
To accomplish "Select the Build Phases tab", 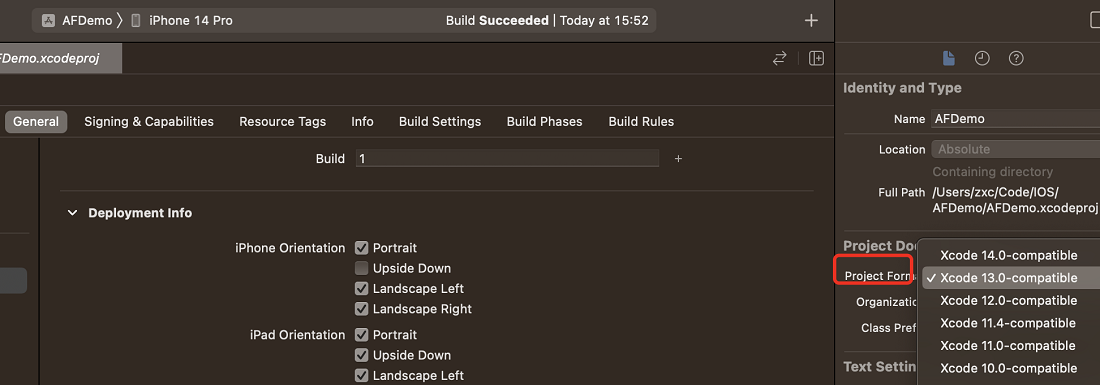I will coord(544,121).
